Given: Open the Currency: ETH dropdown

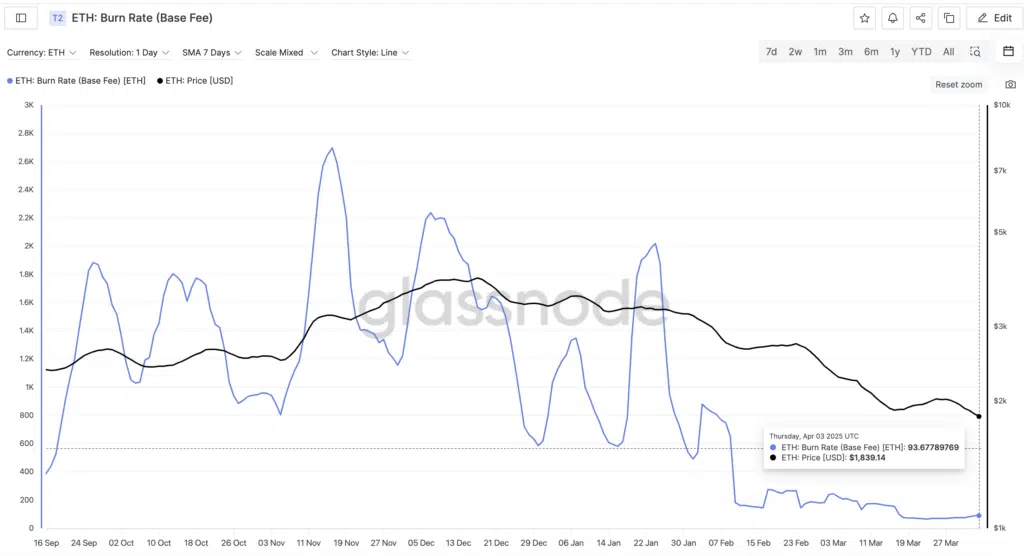Looking at the screenshot, I should [x=42, y=52].
